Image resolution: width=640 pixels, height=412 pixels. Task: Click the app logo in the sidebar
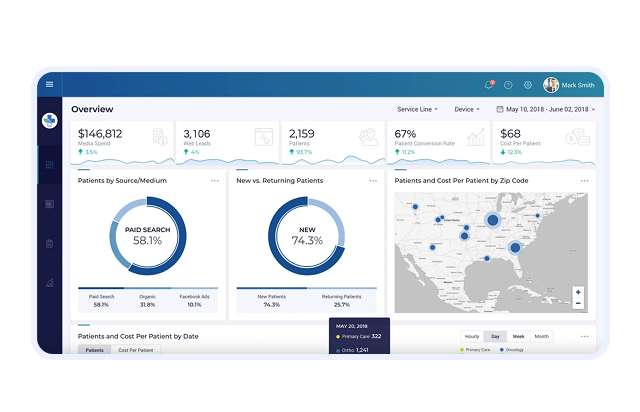click(x=50, y=121)
